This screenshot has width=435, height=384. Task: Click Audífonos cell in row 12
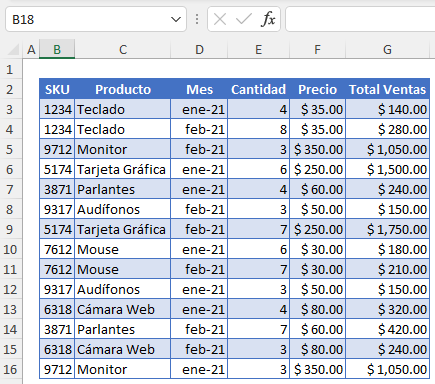tap(123, 289)
